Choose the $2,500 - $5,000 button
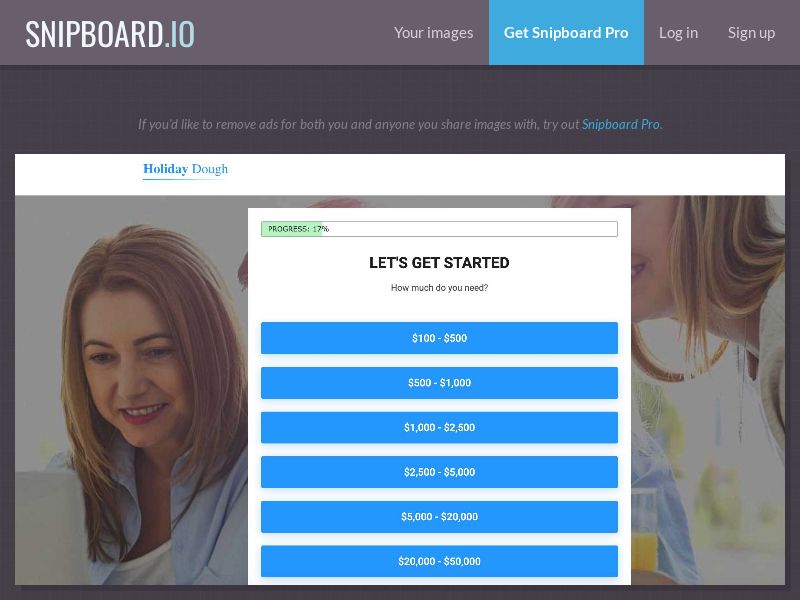The height and width of the screenshot is (600, 800). [x=439, y=472]
